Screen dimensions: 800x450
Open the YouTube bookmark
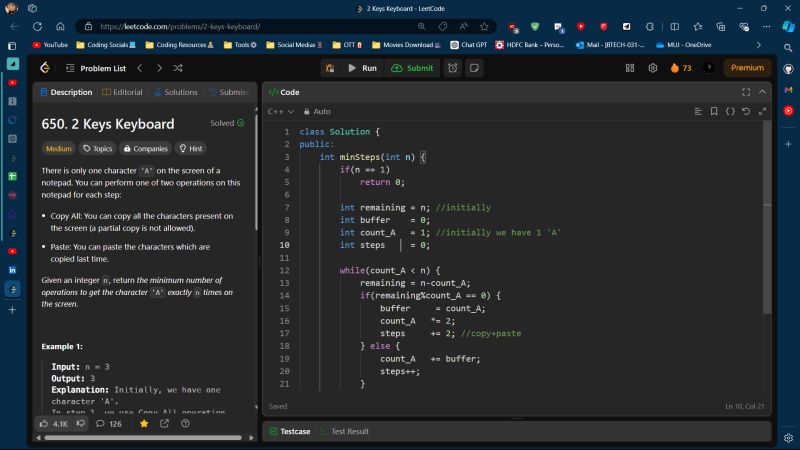50,45
